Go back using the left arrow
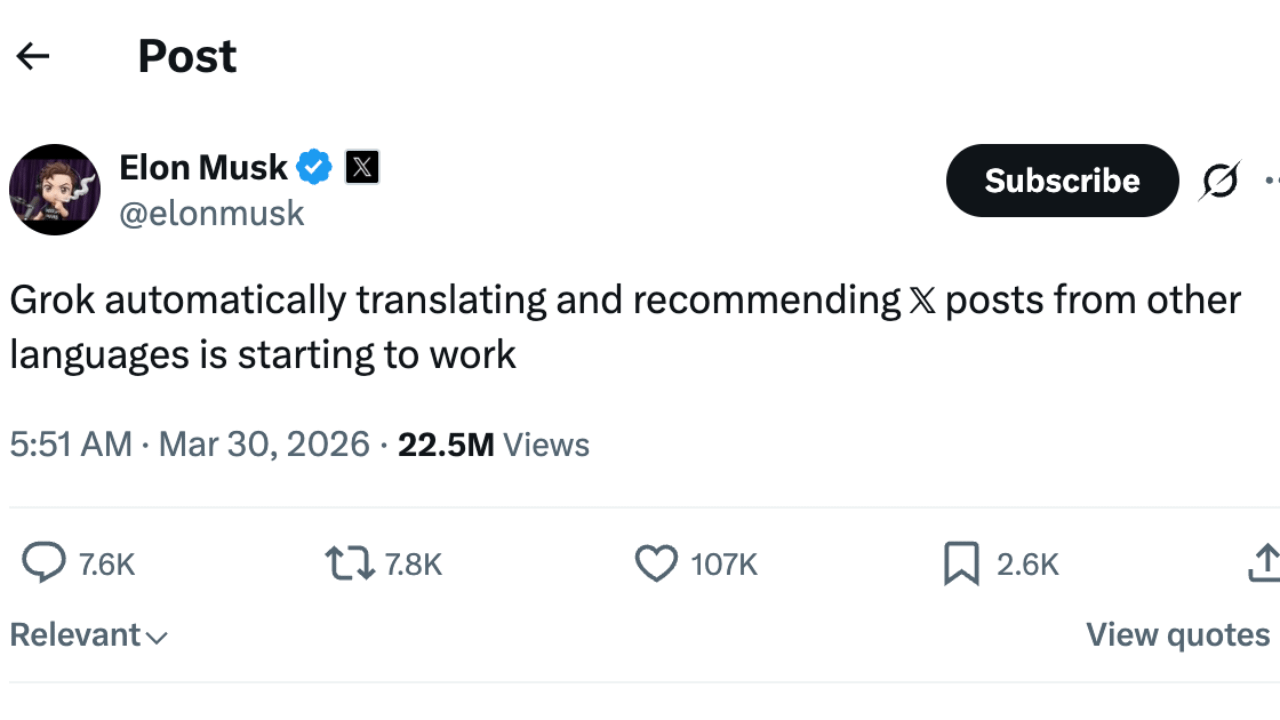Viewport: 1280px width, 720px height. [33, 57]
